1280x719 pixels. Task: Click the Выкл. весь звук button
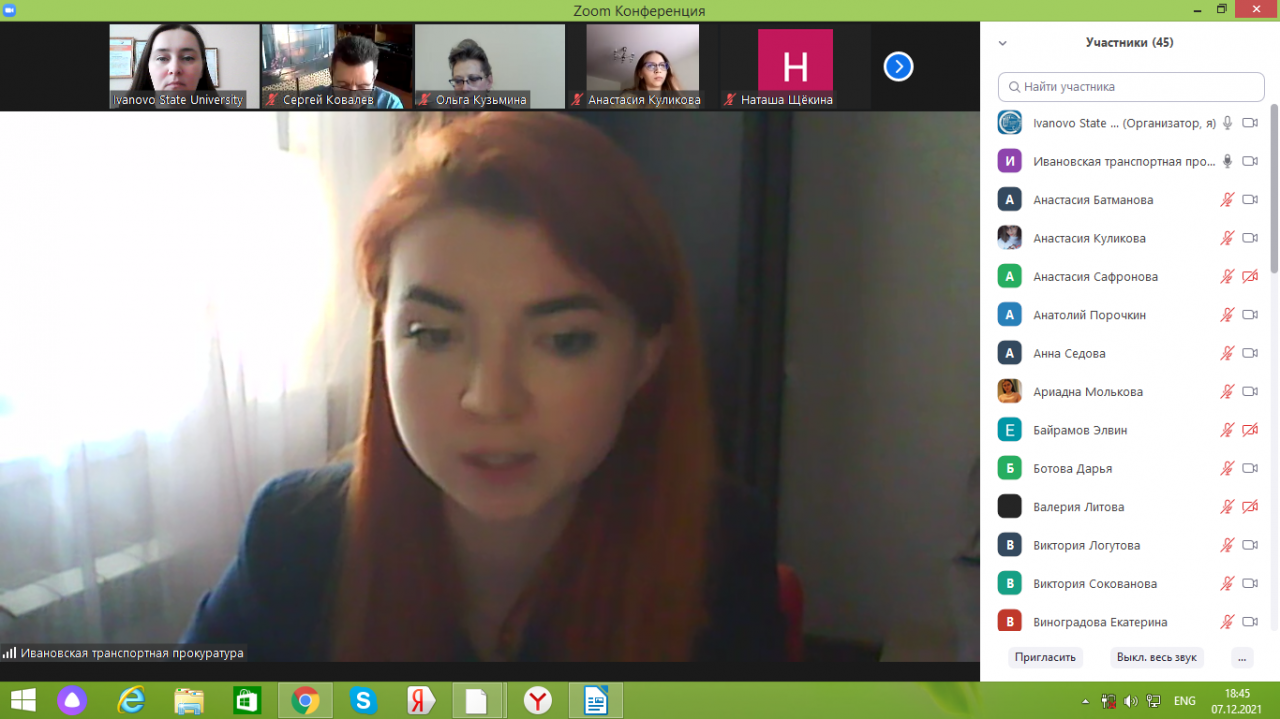click(x=1156, y=657)
